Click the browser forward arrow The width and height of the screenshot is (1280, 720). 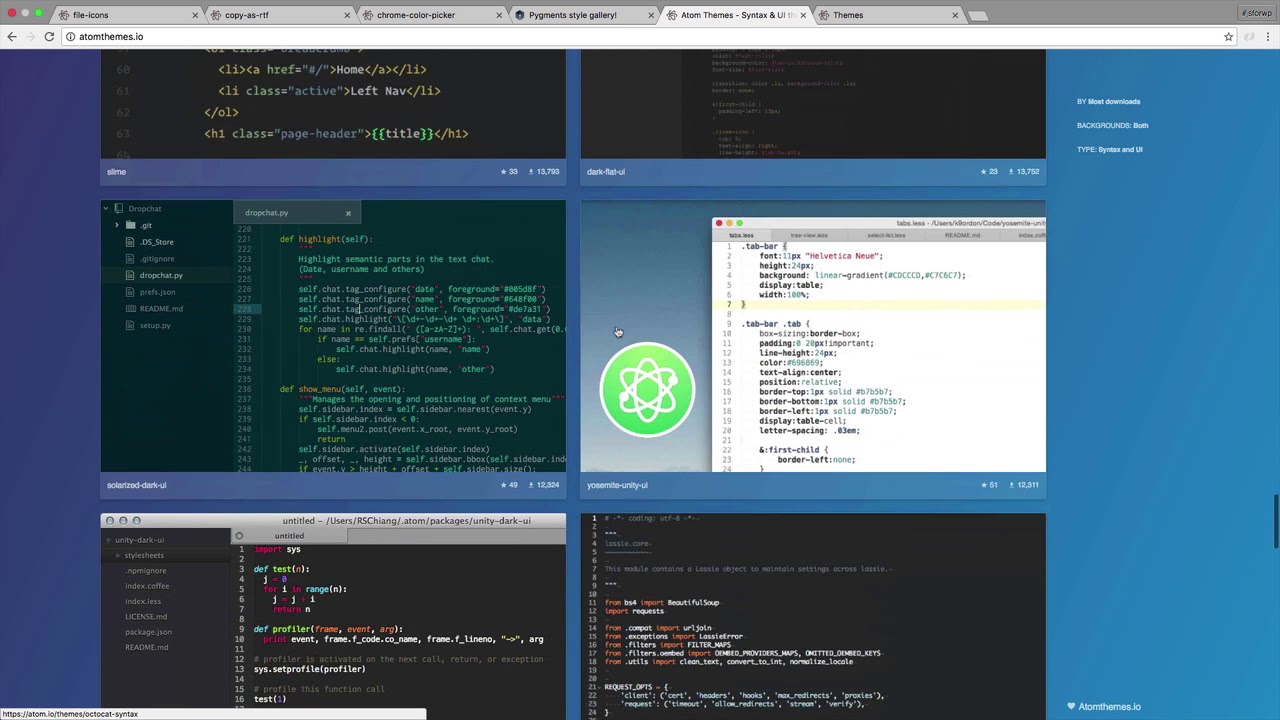click(30, 36)
